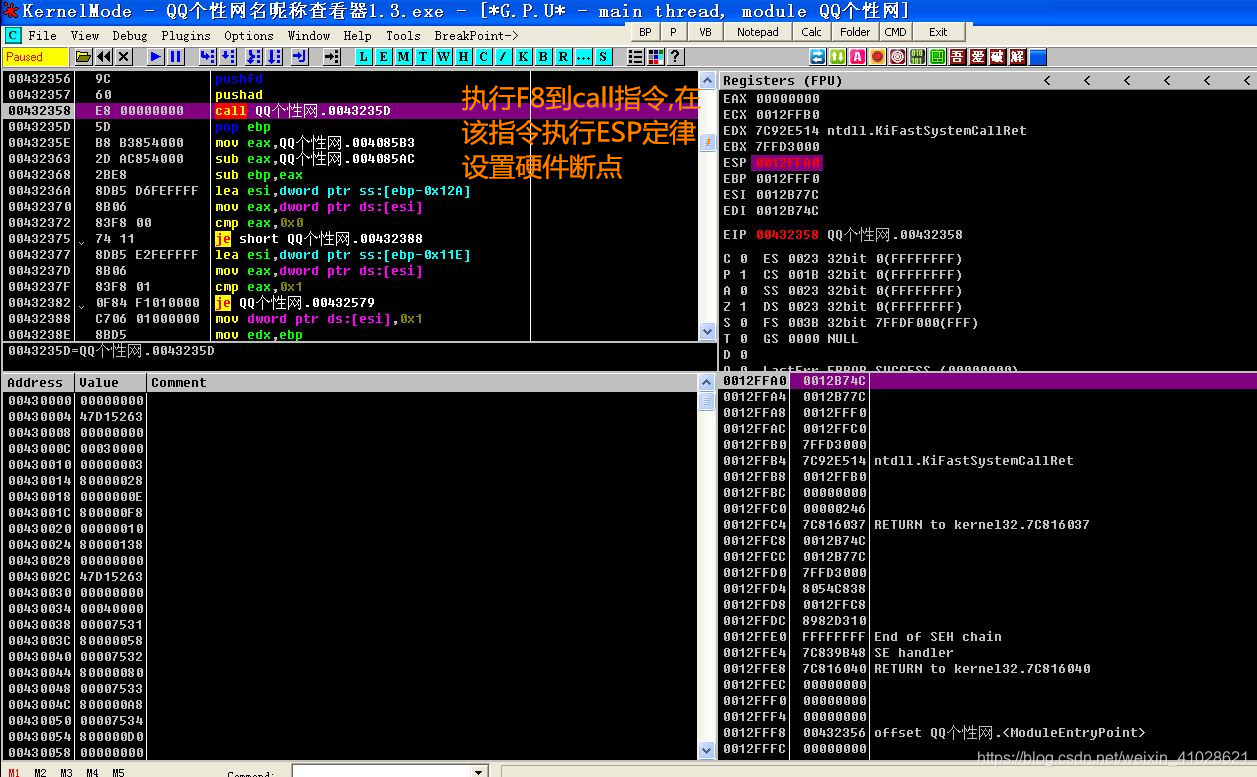
Task: Switch to M5 dump tab
Action: pyautogui.click(x=118, y=772)
